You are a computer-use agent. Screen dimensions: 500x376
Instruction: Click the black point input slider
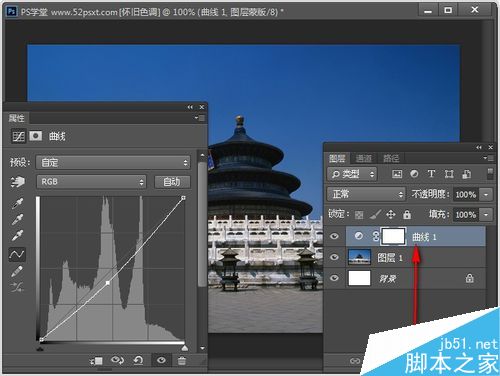click(40, 349)
